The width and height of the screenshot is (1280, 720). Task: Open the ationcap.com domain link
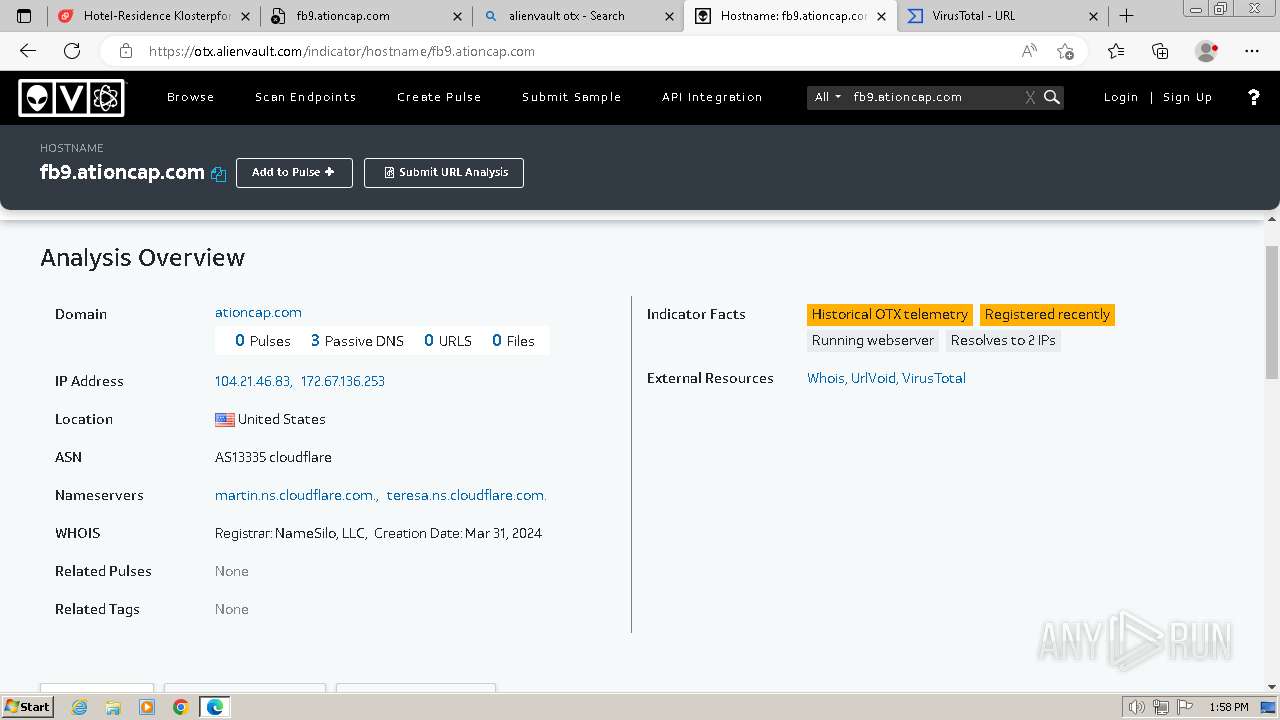258,312
